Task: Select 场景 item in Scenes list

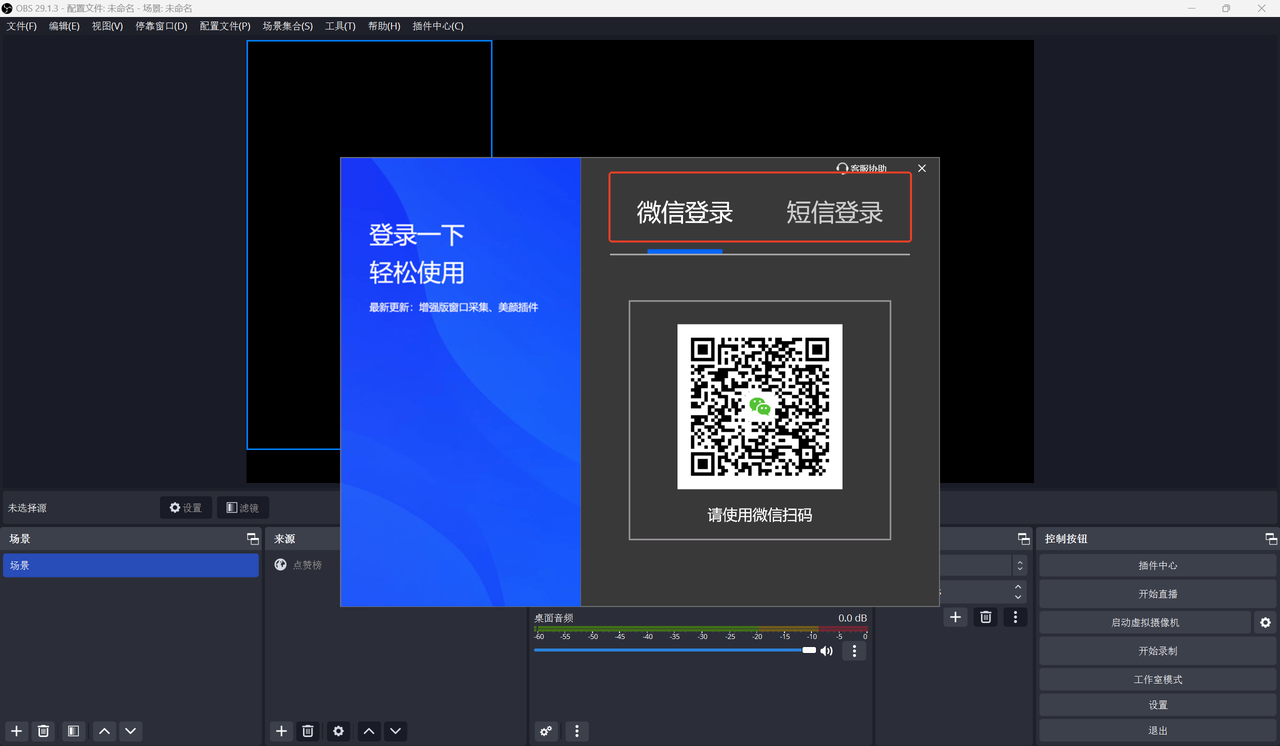Action: coord(130,565)
